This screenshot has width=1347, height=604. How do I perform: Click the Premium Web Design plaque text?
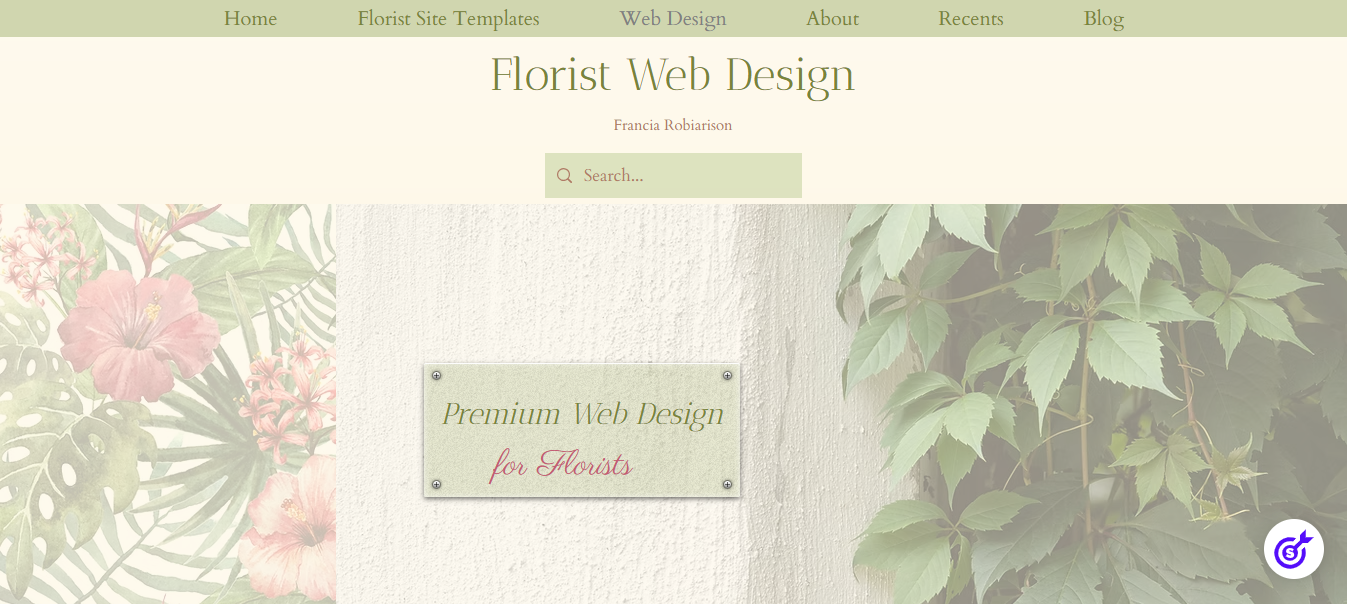pos(583,414)
